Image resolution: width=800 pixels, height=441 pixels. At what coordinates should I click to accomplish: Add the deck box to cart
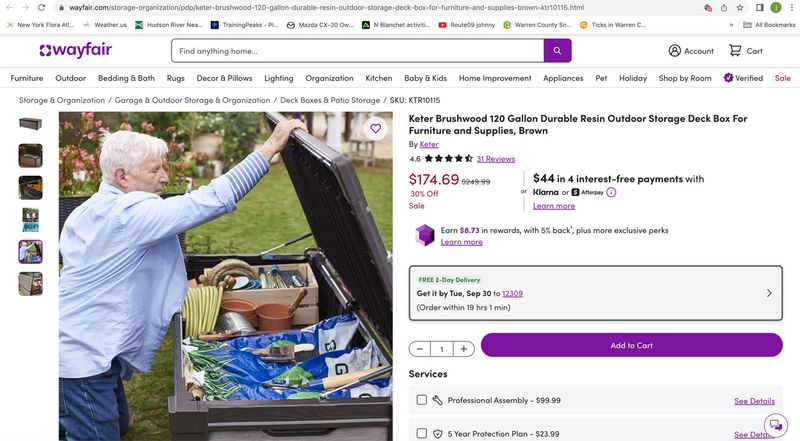631,345
